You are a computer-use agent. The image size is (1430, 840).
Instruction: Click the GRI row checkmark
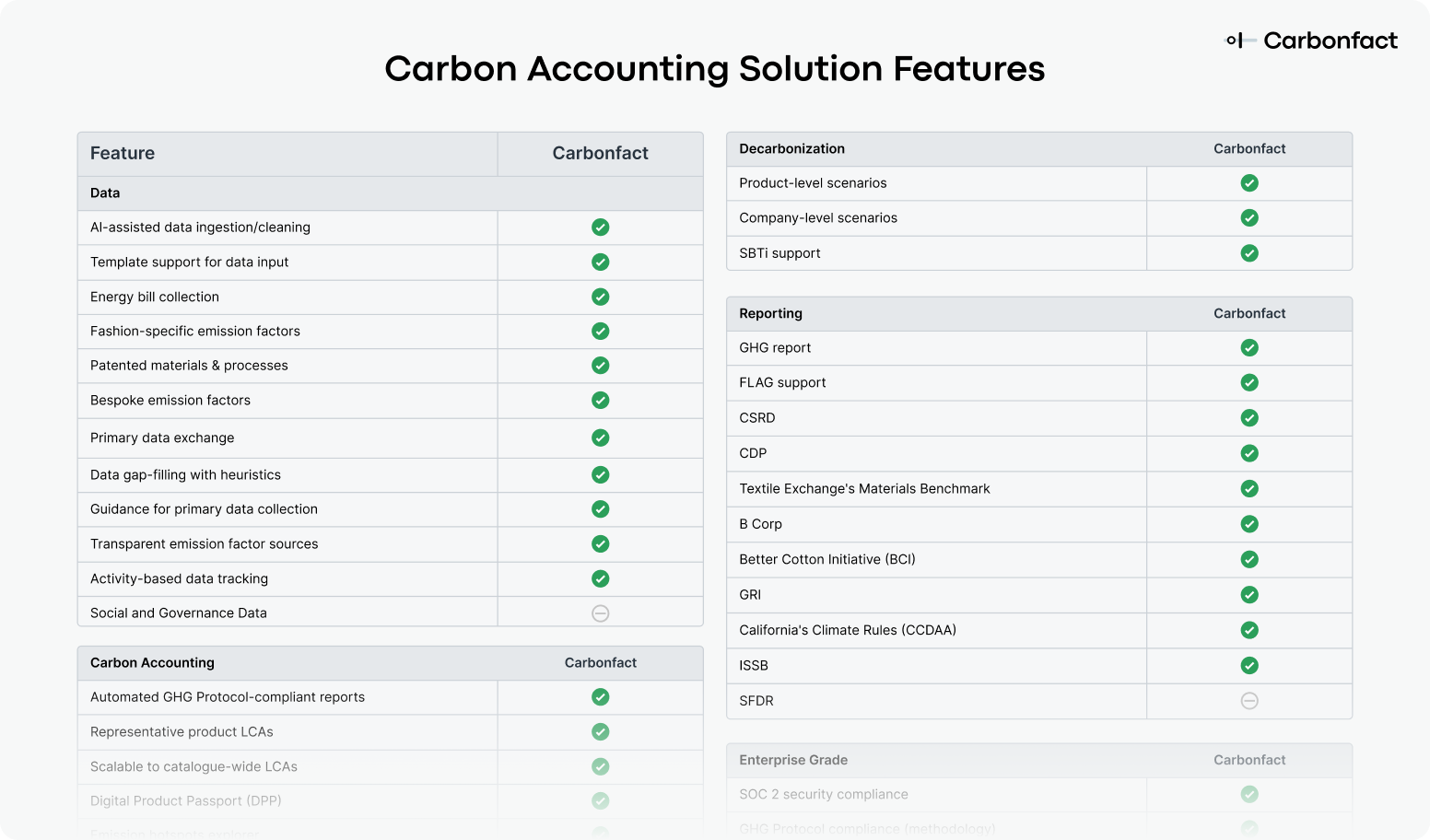coord(1249,595)
